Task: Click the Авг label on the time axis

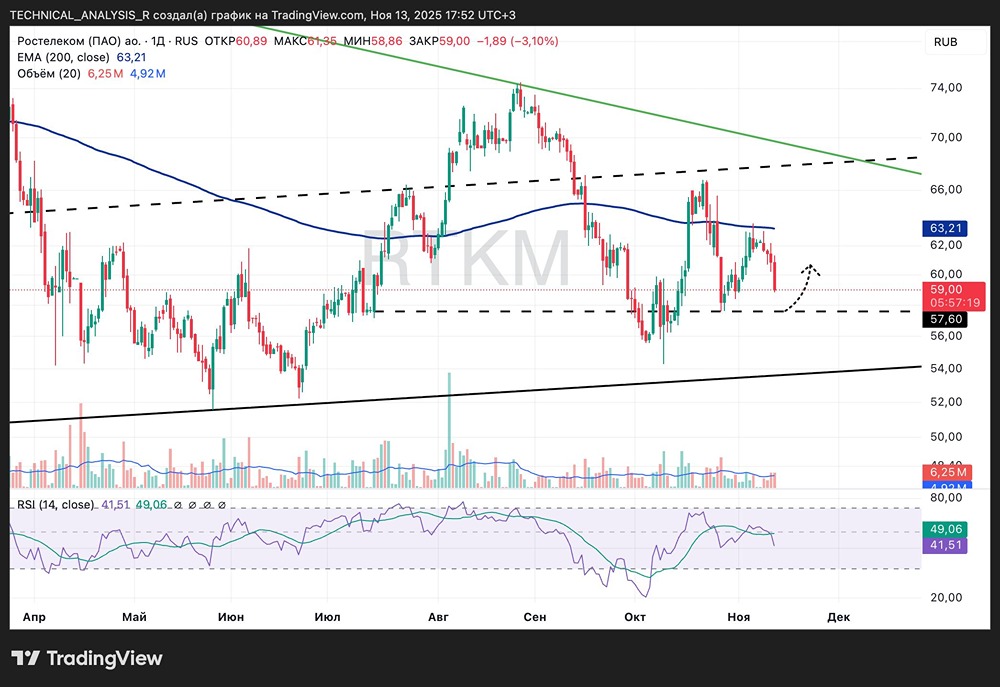Action: click(438, 617)
